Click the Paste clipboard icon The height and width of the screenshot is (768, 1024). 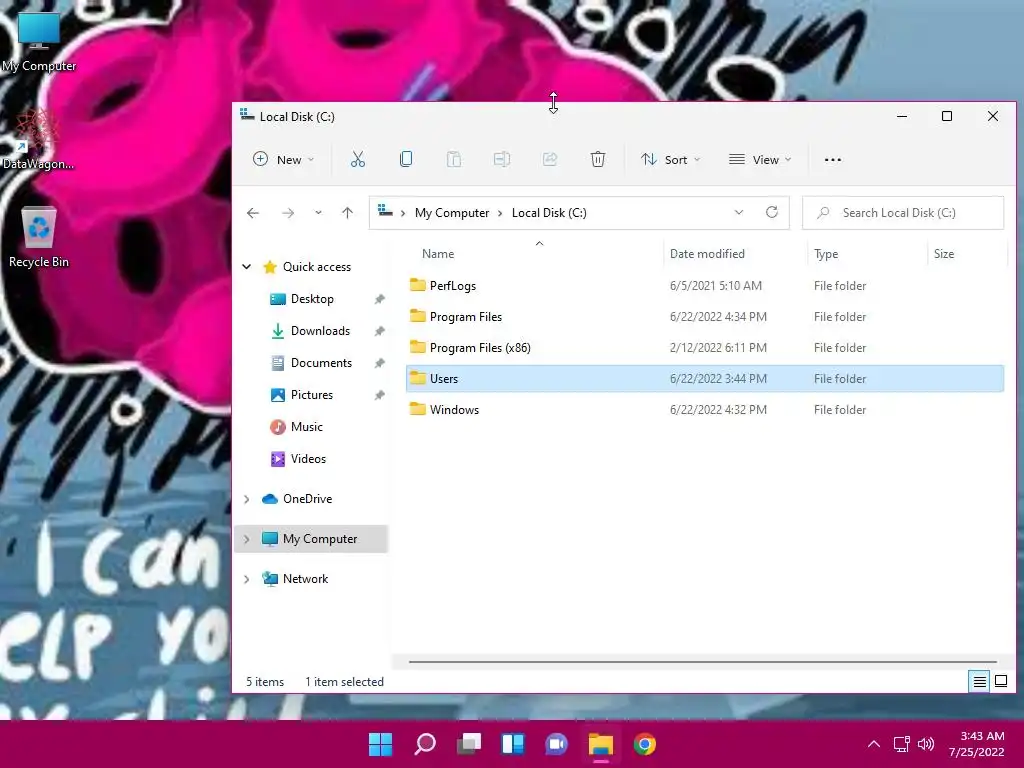click(454, 159)
